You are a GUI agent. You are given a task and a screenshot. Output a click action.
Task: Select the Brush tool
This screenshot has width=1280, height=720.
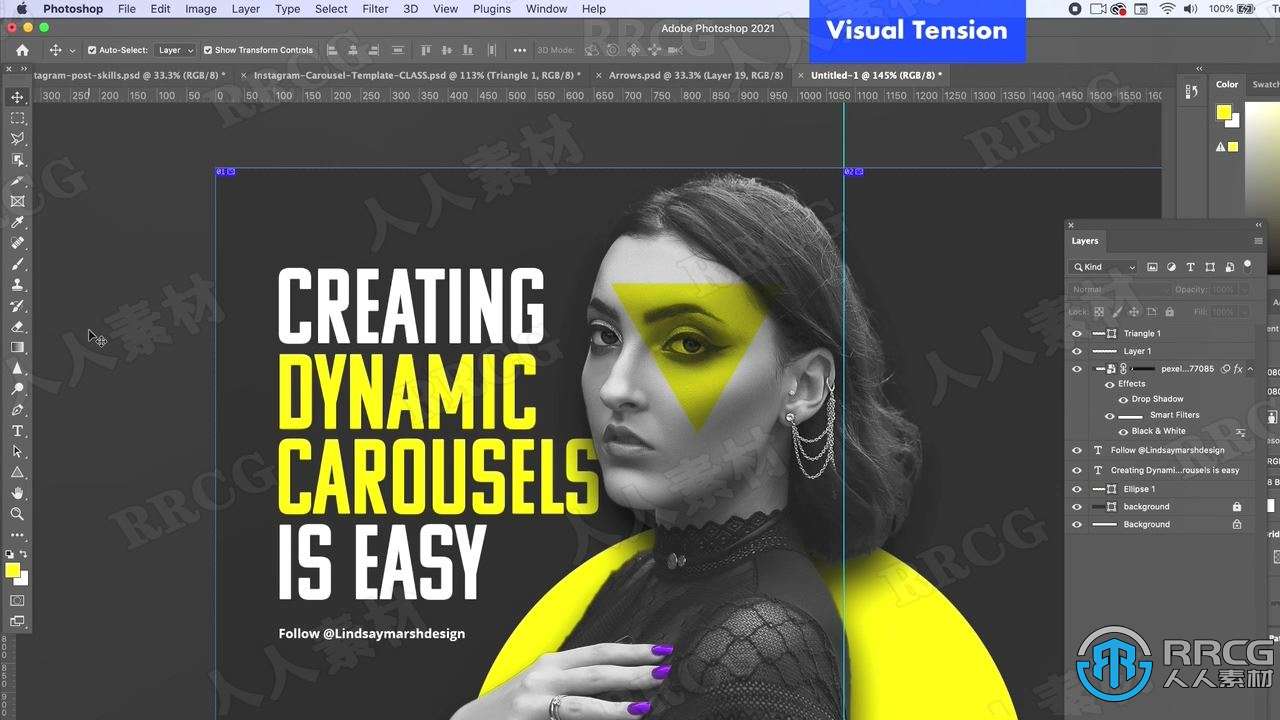(x=17, y=264)
